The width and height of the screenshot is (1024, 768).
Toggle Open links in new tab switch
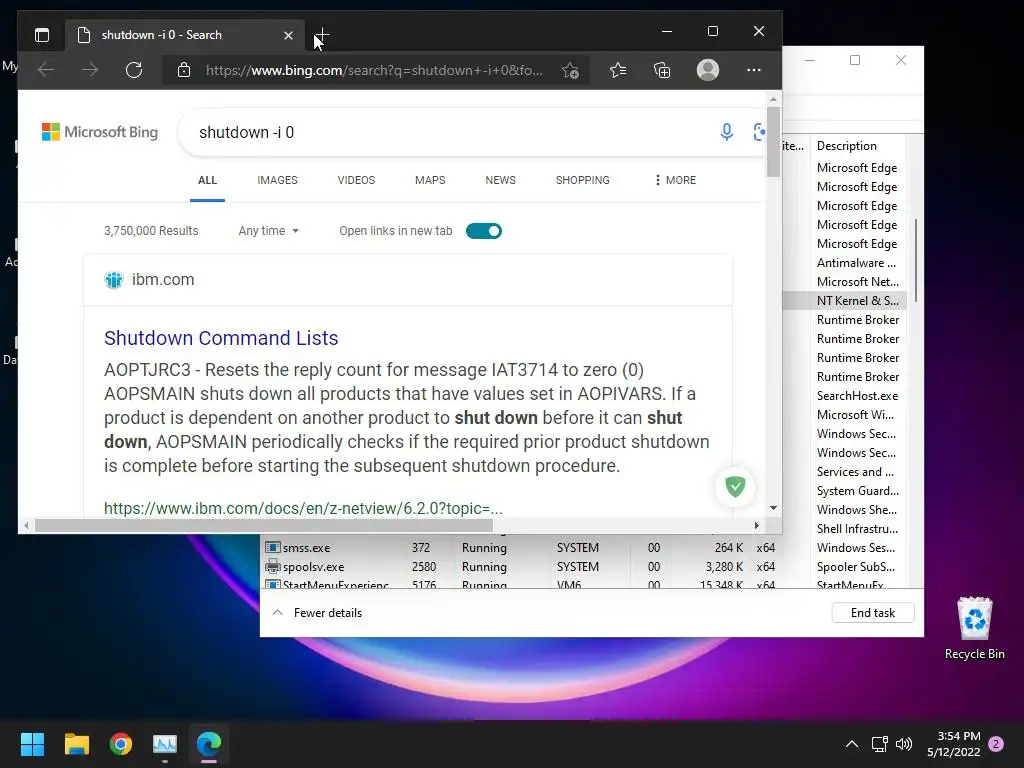click(x=484, y=231)
